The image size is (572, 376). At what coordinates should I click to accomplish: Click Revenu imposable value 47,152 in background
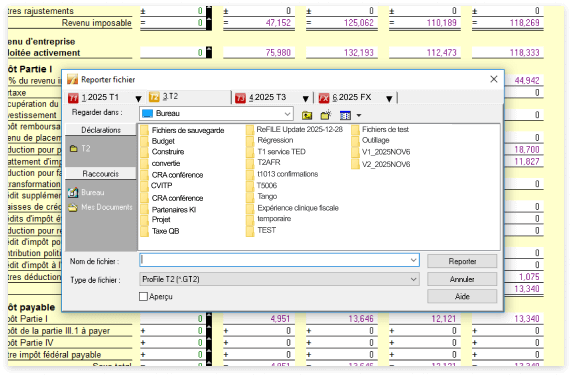pos(278,23)
